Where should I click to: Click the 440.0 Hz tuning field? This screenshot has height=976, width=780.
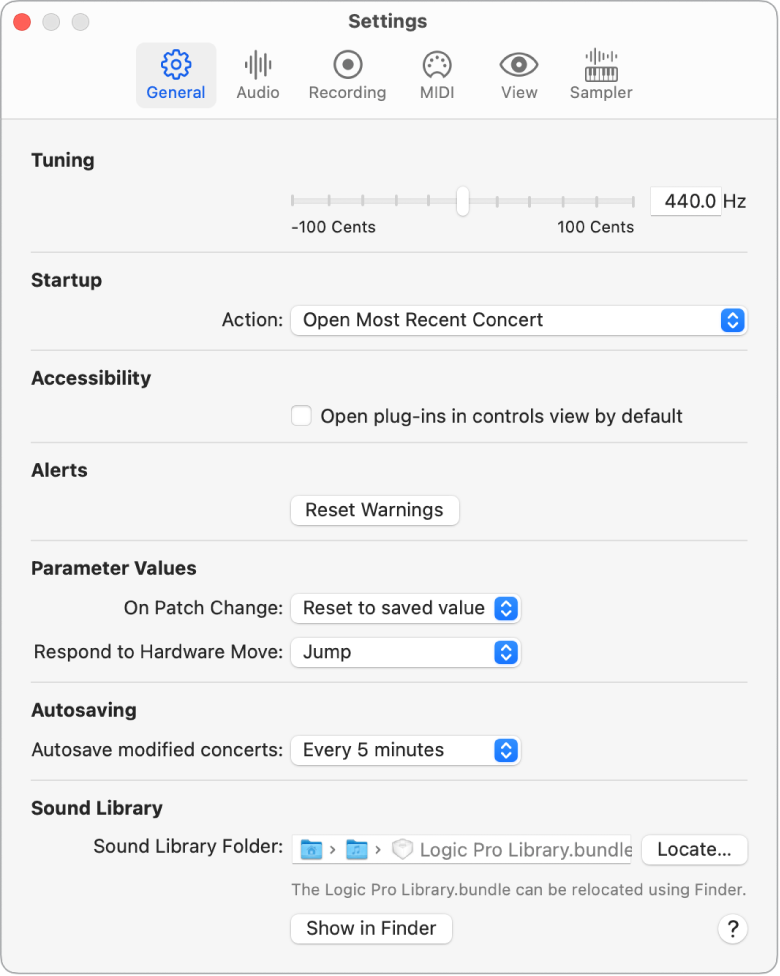pyautogui.click(x=686, y=200)
